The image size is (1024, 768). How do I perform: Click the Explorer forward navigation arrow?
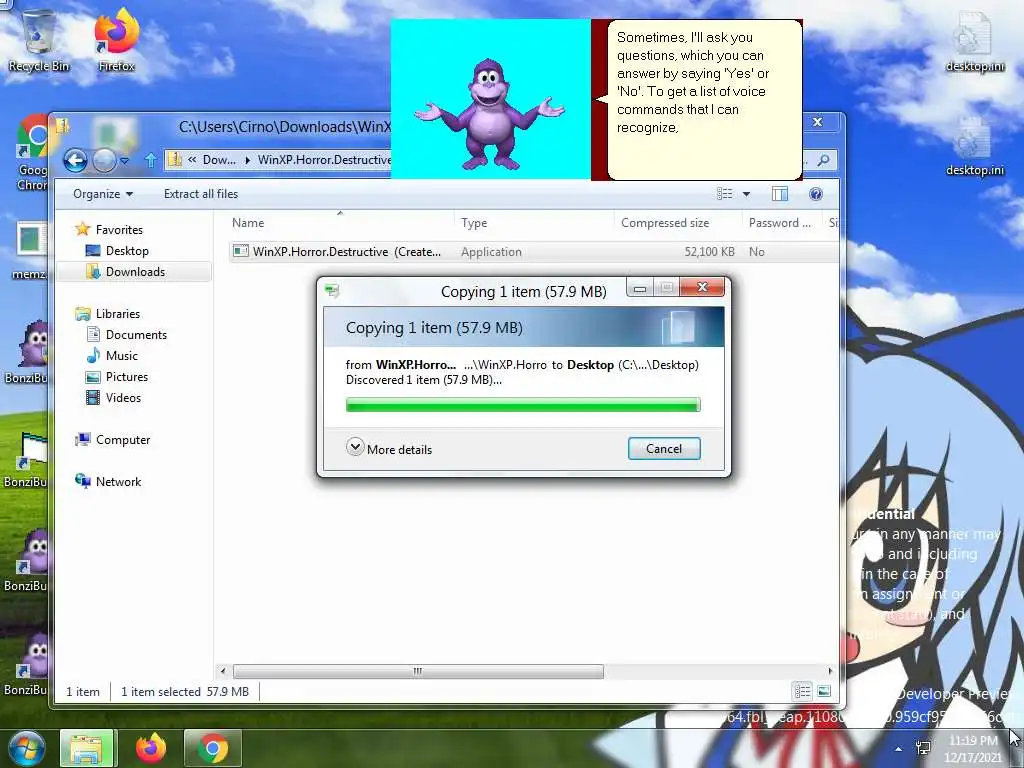click(104, 160)
